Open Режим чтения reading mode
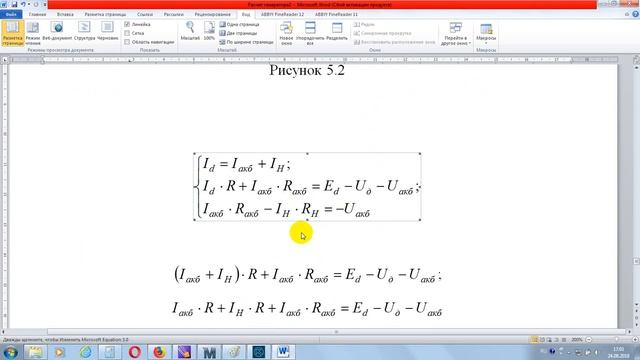640x360 pixels. [33, 33]
